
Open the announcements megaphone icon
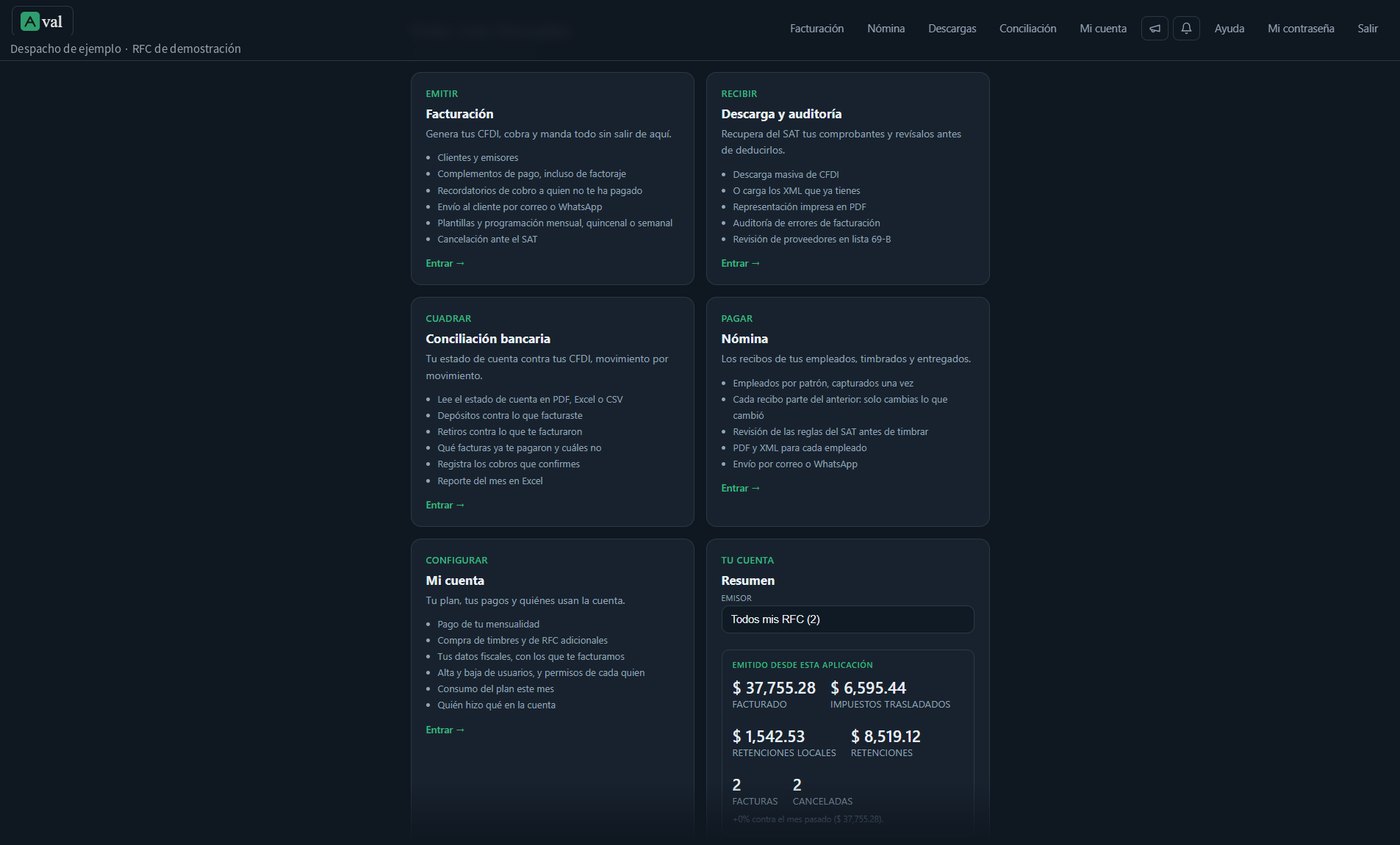tap(1154, 28)
